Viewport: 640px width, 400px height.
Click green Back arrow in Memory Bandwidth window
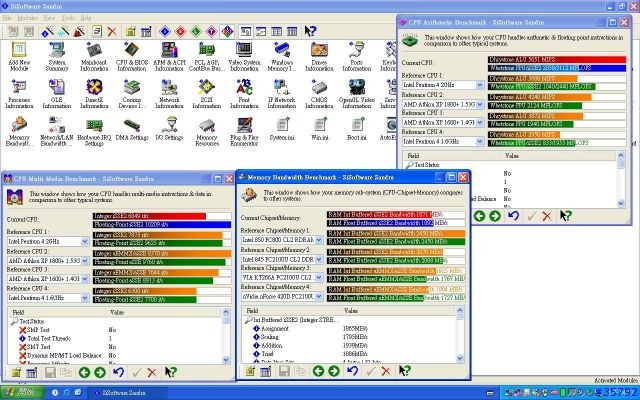[x=318, y=371]
